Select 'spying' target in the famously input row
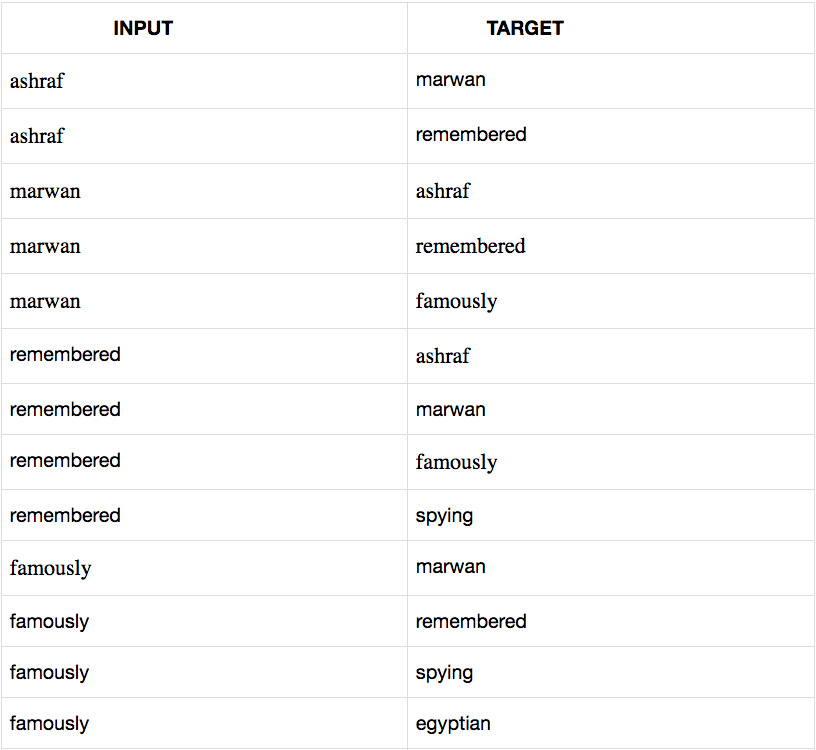This screenshot has width=816, height=750. 444,672
